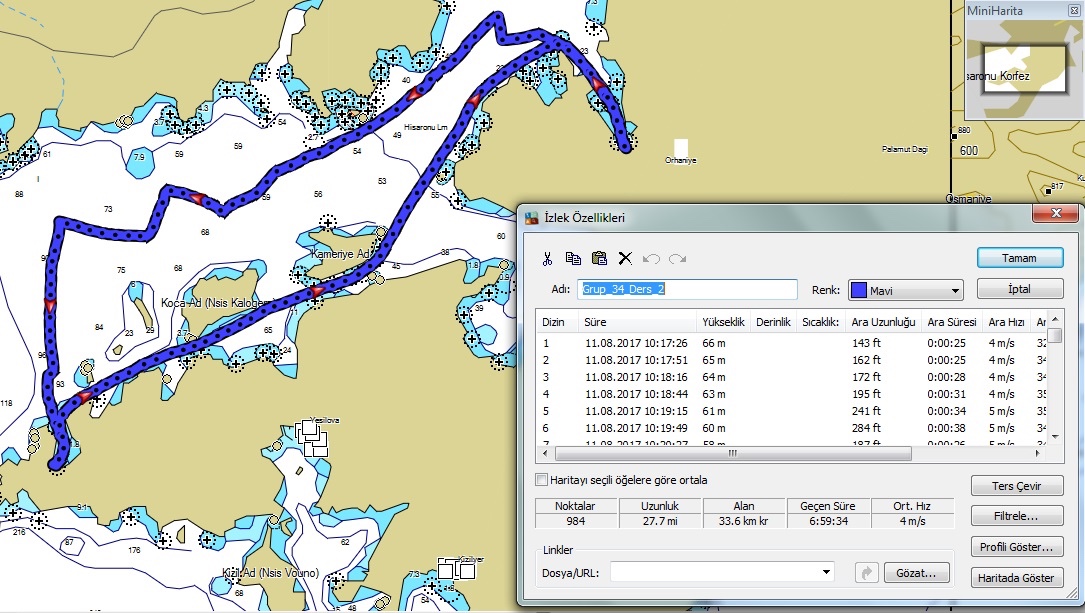The width and height of the screenshot is (1085, 613).
Task: Click the Derinlik column header
Action: [x=773, y=322]
